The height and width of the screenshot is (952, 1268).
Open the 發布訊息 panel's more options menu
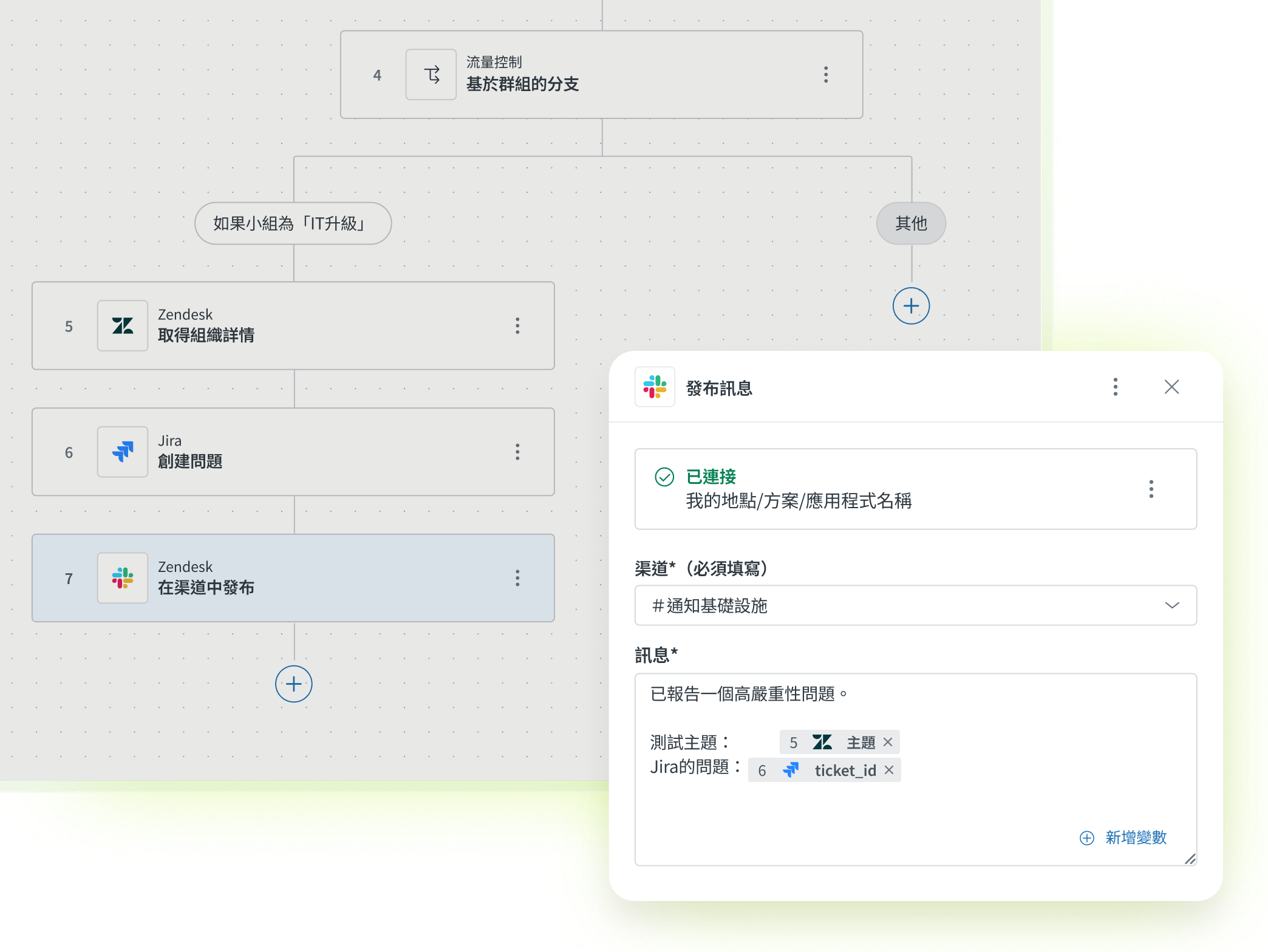[1116, 387]
